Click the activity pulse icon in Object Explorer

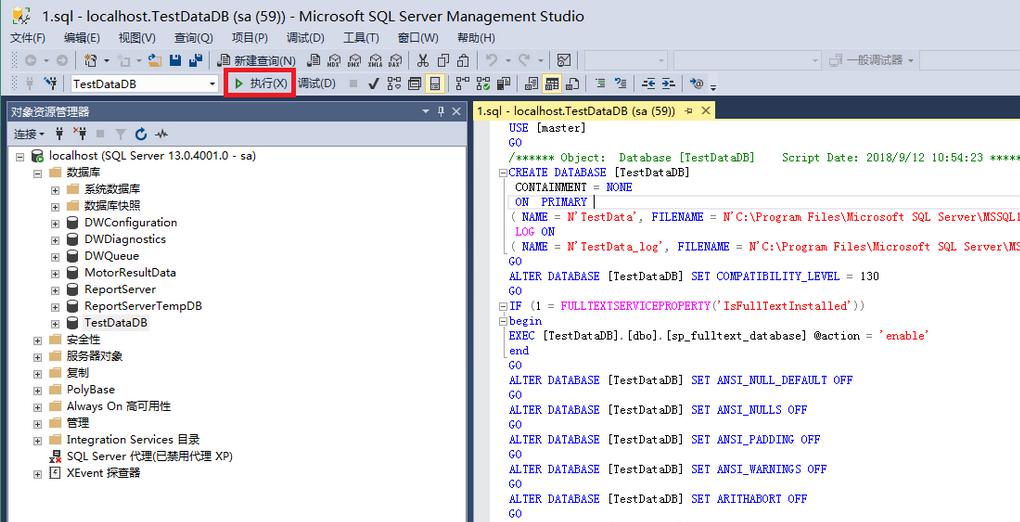click(x=161, y=134)
